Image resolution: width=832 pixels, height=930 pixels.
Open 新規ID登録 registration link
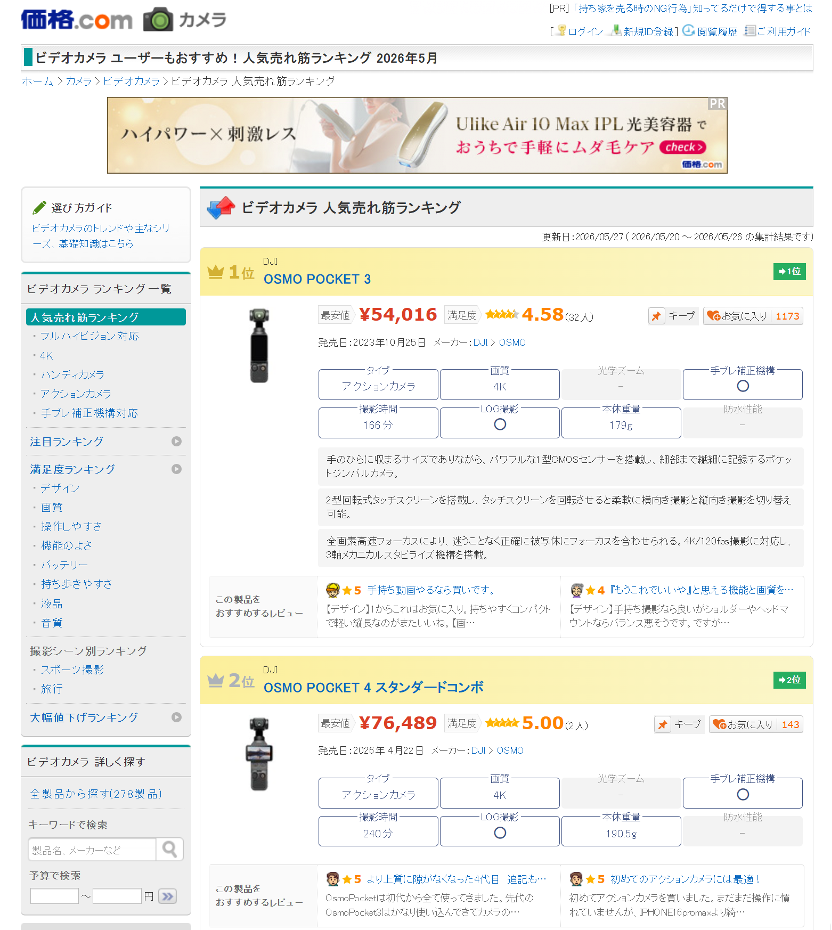tap(644, 31)
